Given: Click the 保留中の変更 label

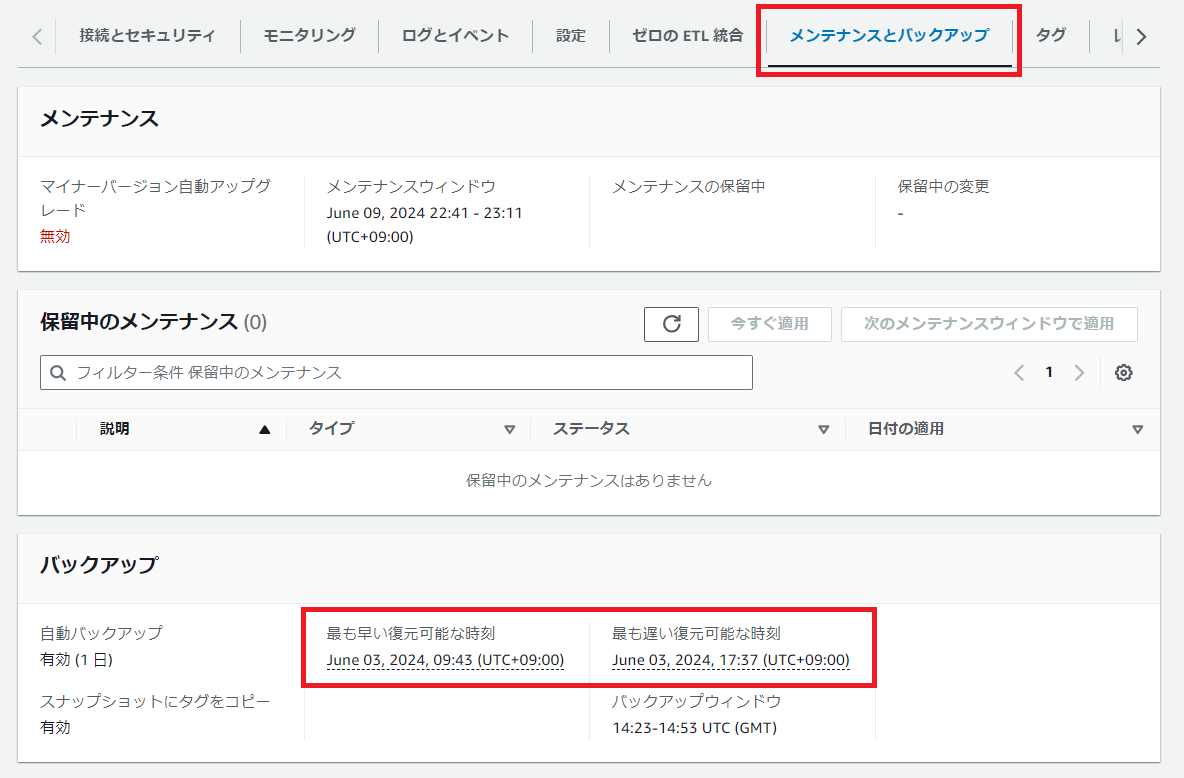Looking at the screenshot, I should coord(943,187).
